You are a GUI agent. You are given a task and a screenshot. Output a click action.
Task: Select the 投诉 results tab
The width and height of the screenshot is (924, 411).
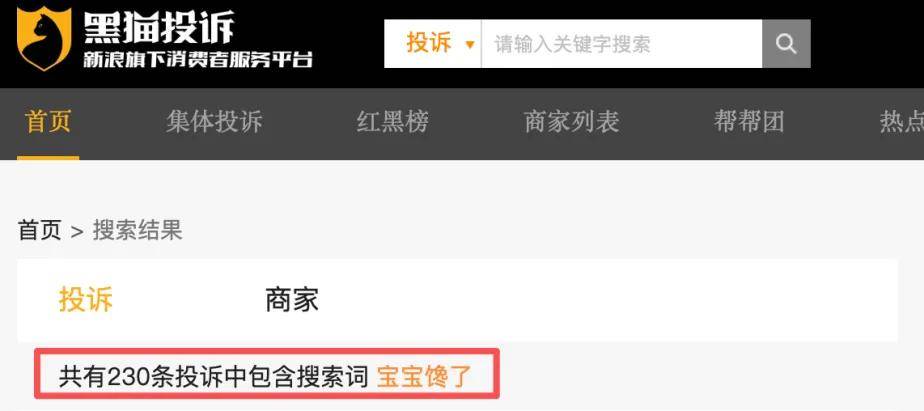pos(85,300)
